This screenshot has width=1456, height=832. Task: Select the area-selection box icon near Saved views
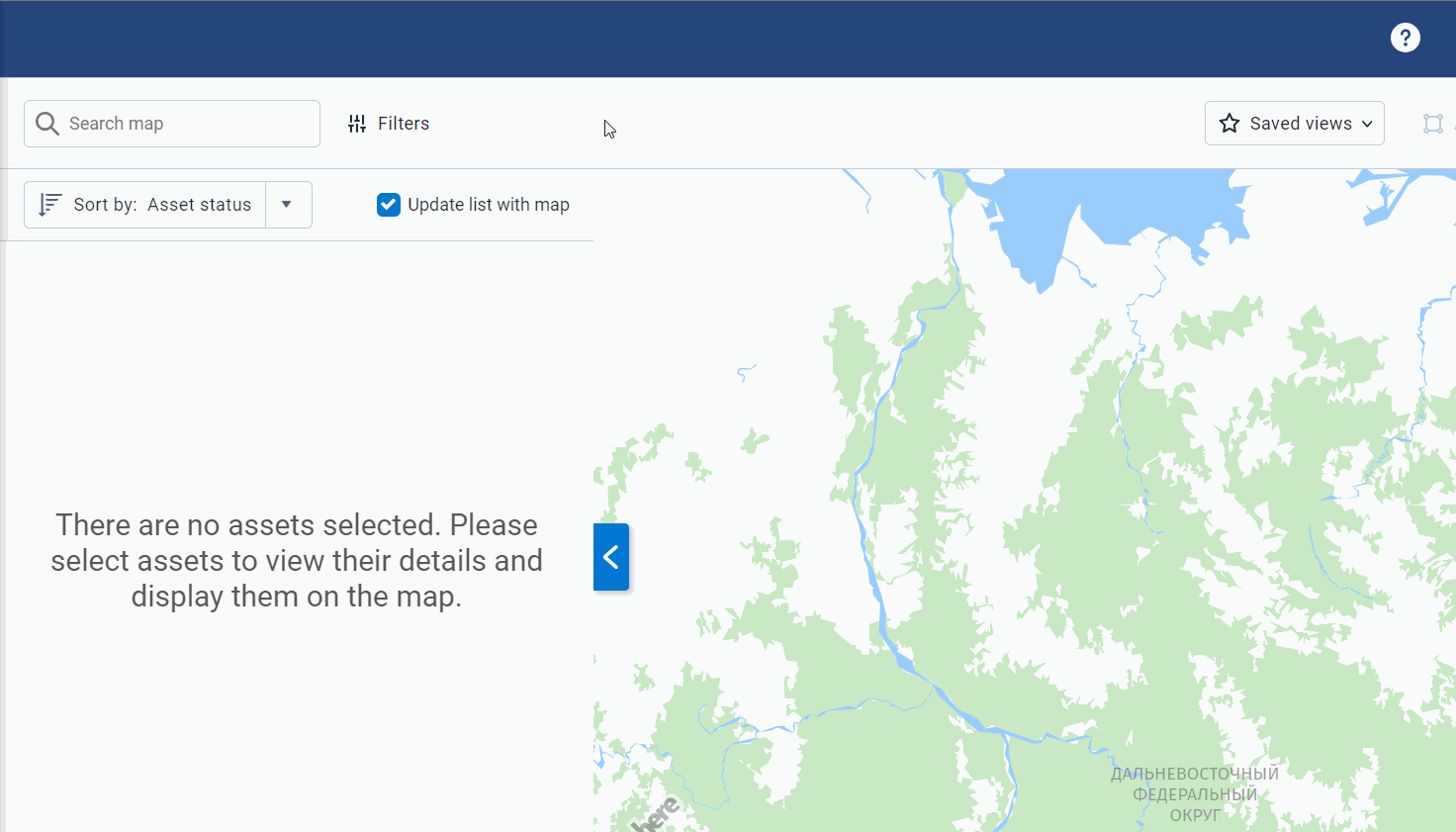click(x=1433, y=123)
